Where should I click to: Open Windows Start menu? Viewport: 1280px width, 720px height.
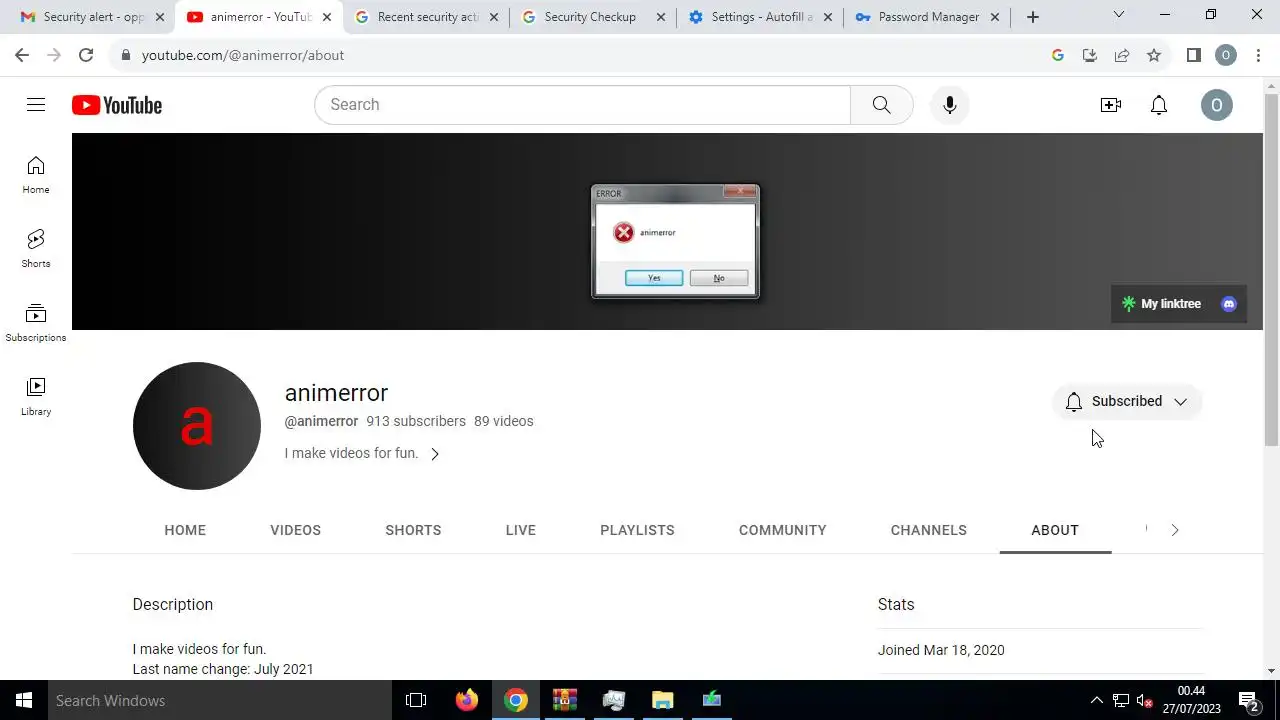coord(24,701)
